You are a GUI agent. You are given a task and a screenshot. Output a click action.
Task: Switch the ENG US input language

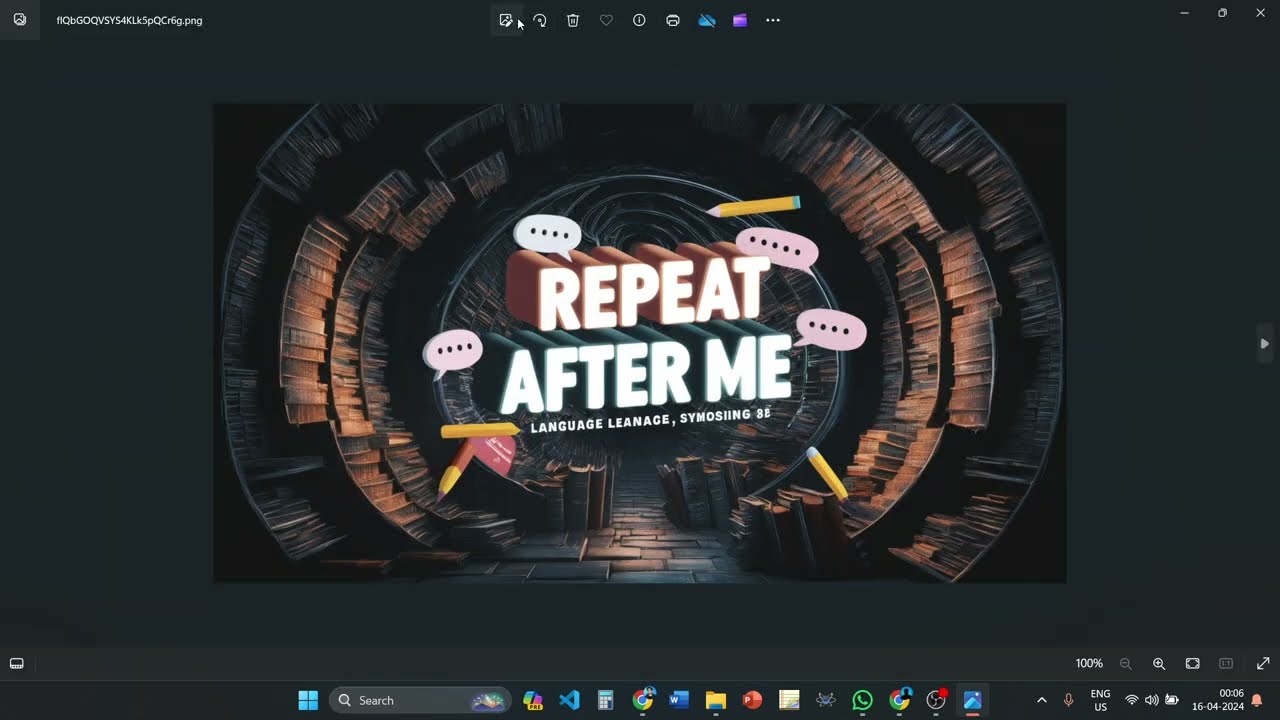point(1100,700)
